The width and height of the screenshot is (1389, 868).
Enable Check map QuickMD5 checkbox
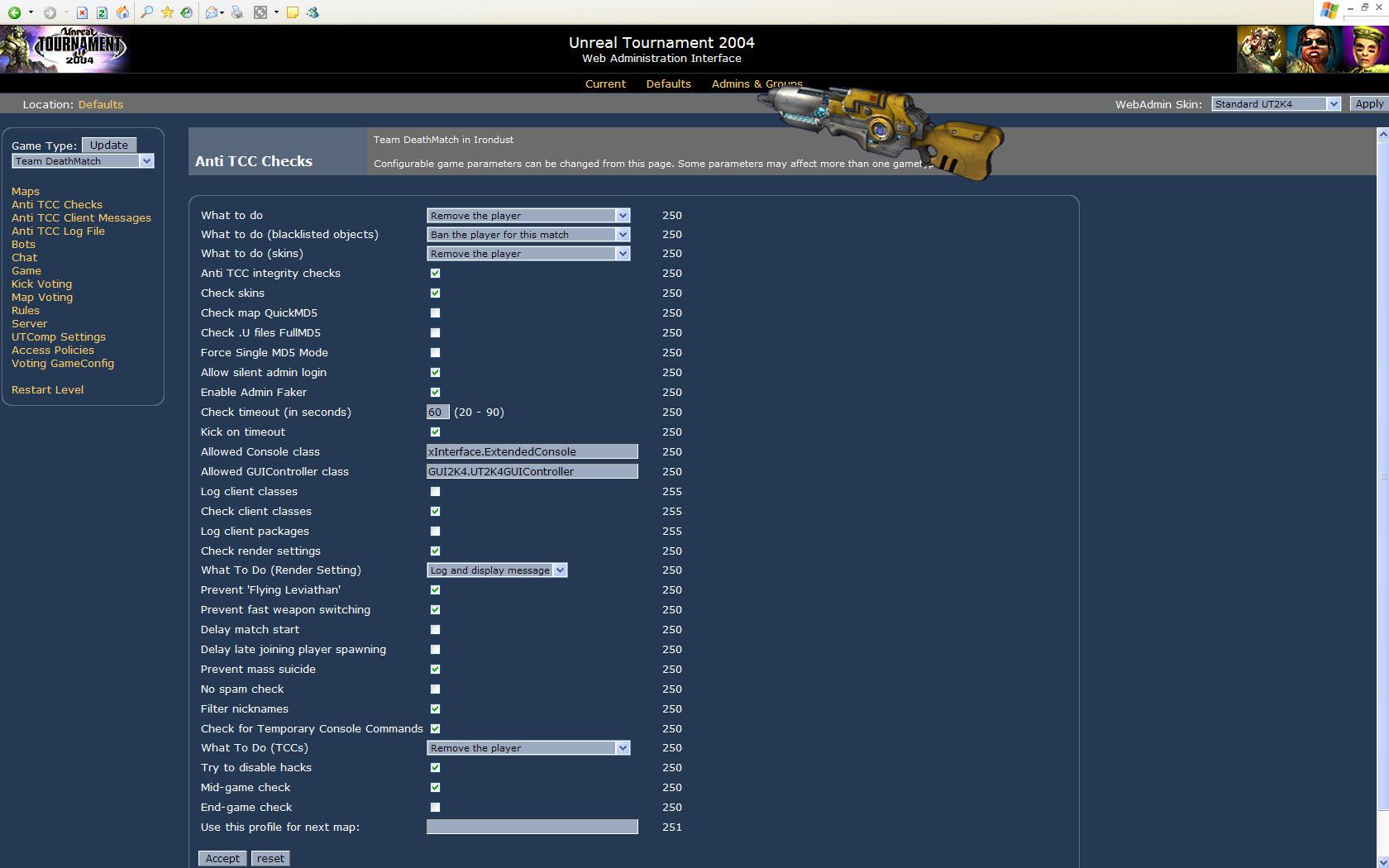[435, 313]
